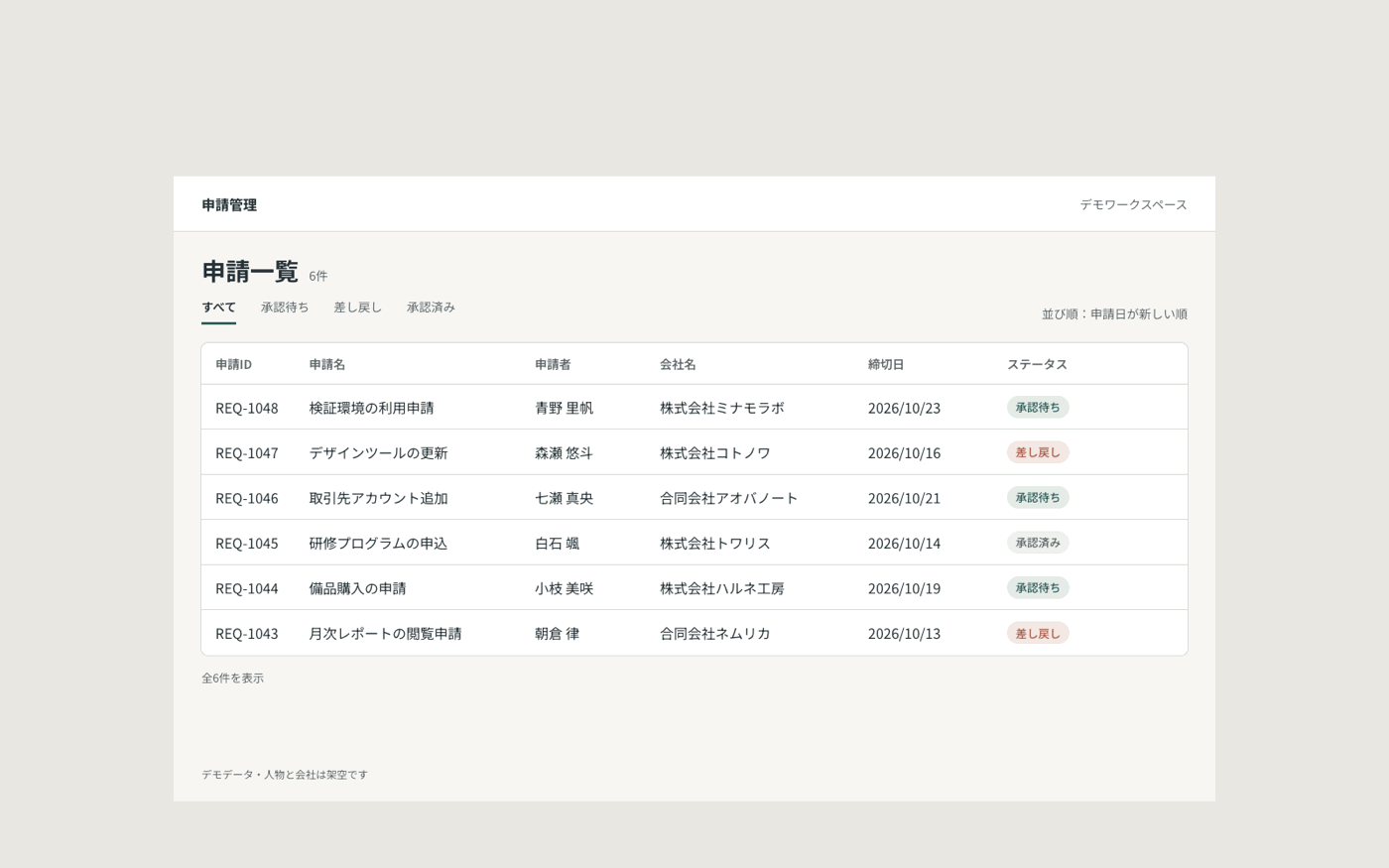Click company 株式会社ミナモラボ

click(722, 408)
